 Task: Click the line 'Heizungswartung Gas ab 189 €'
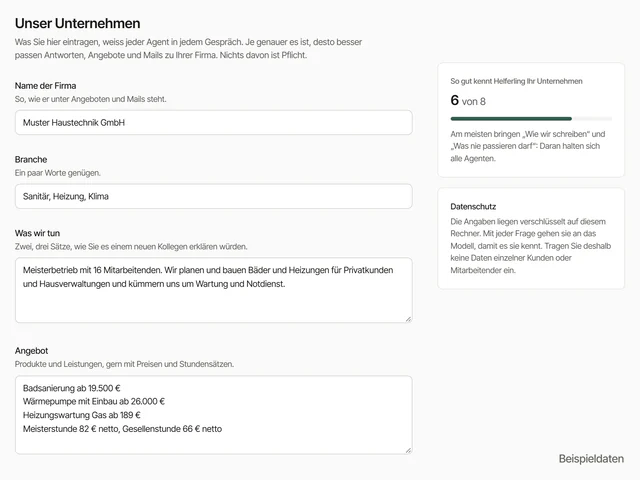click(82, 415)
